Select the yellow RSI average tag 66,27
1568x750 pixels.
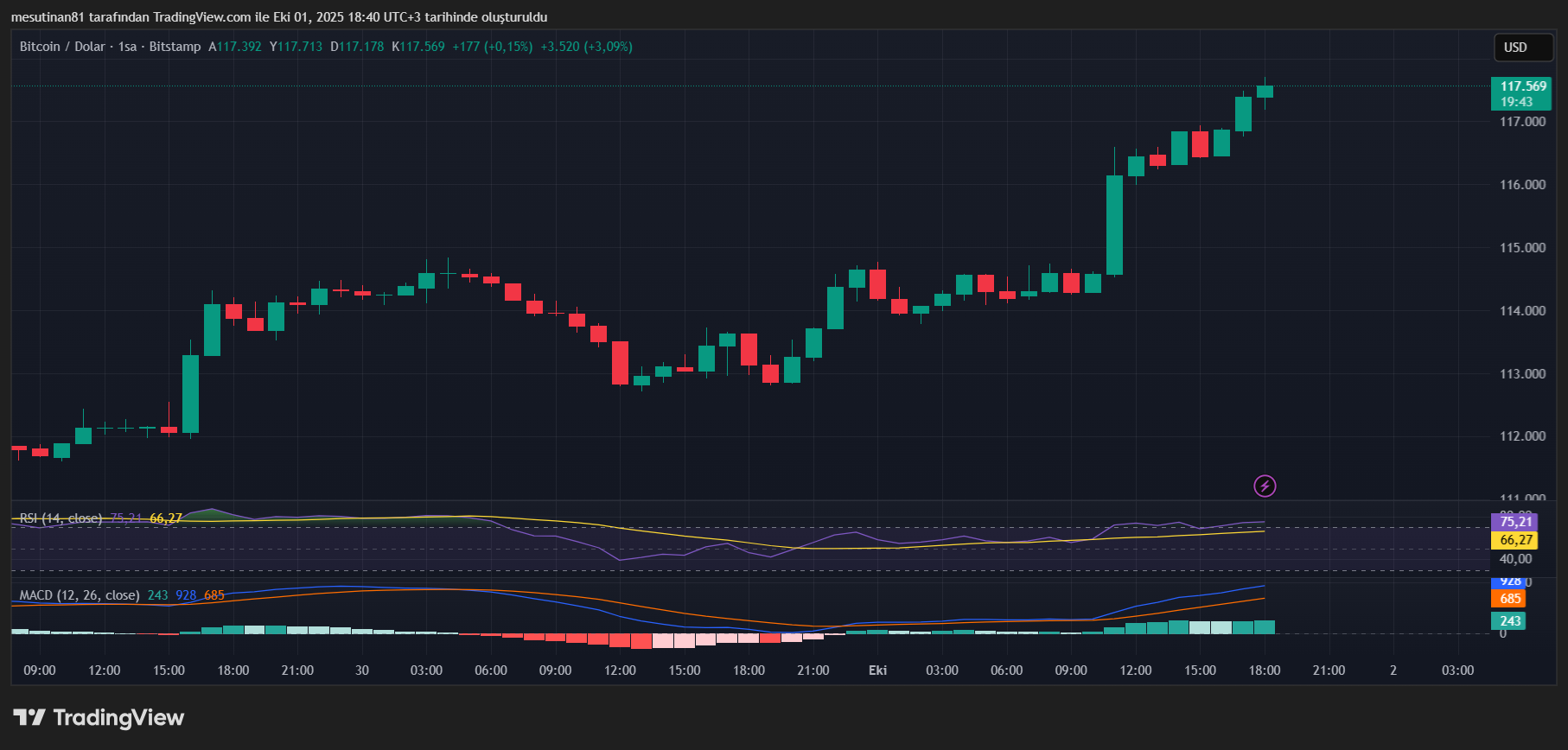point(1514,540)
